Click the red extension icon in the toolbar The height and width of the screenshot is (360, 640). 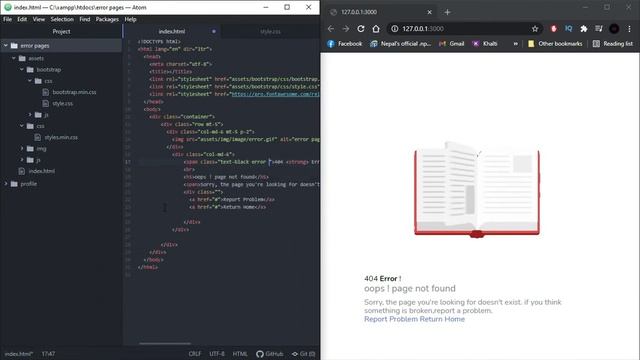553,29
